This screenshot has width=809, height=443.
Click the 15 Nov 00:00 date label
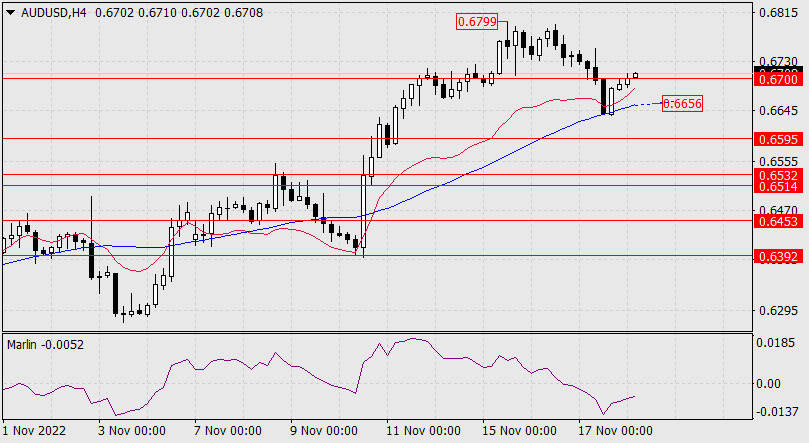point(519,431)
